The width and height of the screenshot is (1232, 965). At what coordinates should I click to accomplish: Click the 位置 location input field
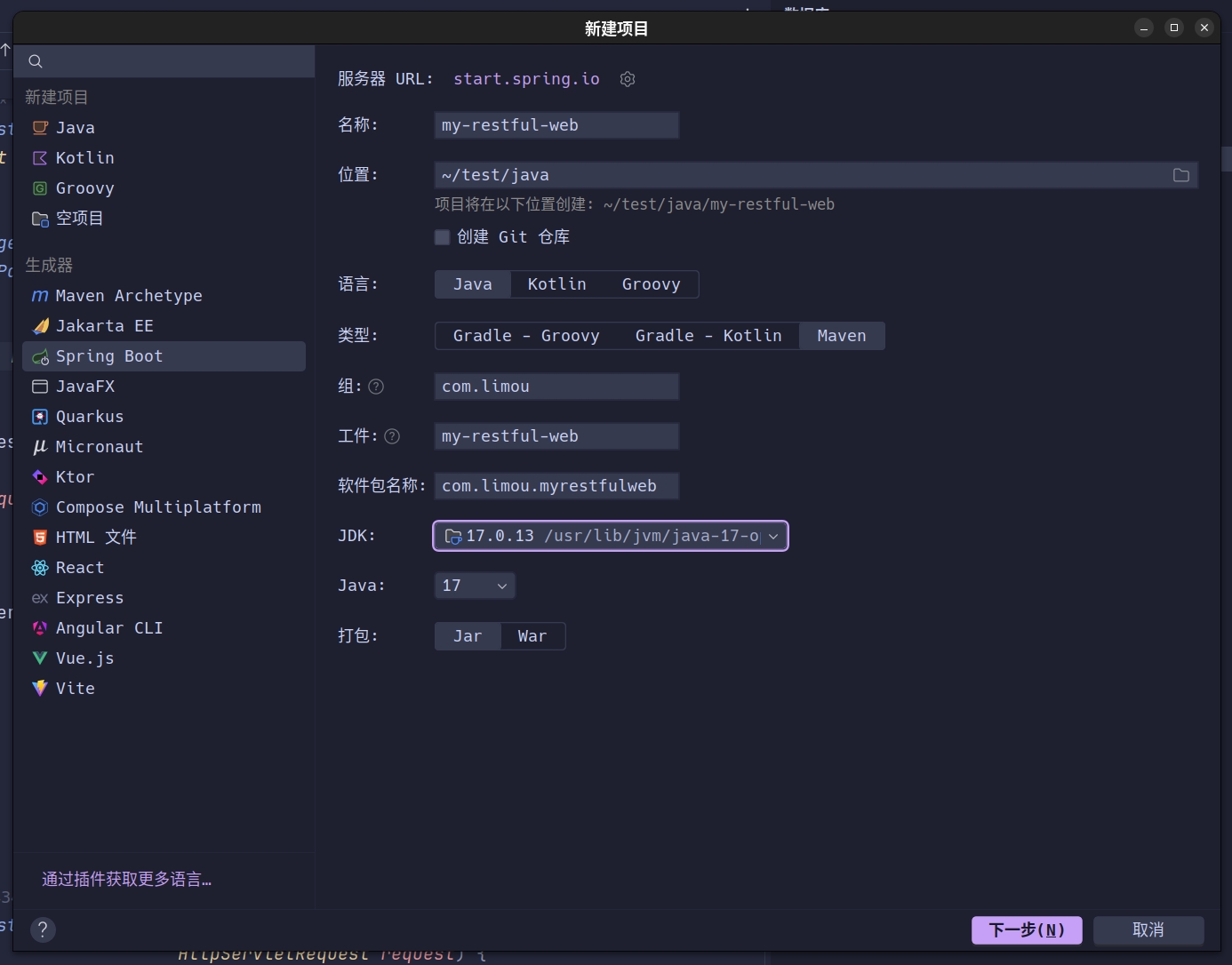tap(816, 175)
